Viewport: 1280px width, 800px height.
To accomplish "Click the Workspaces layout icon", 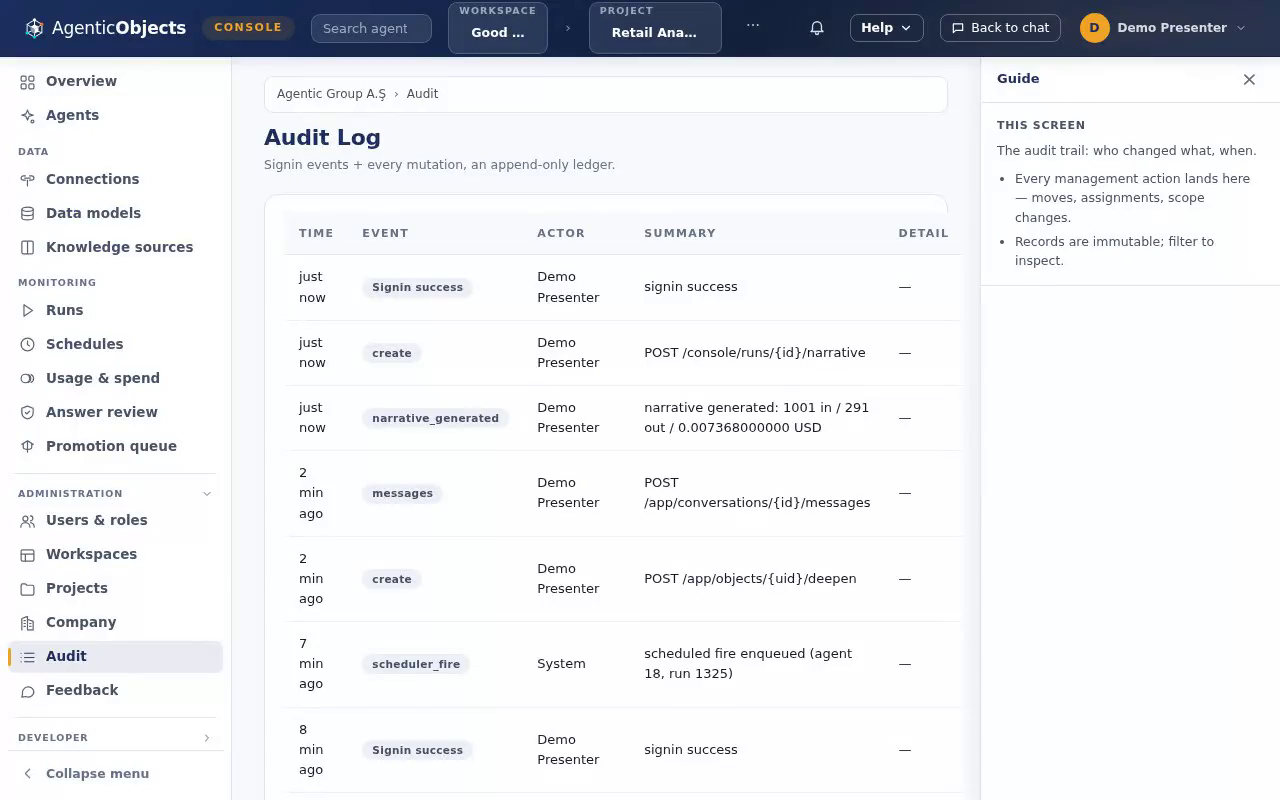I will pyautogui.click(x=28, y=554).
